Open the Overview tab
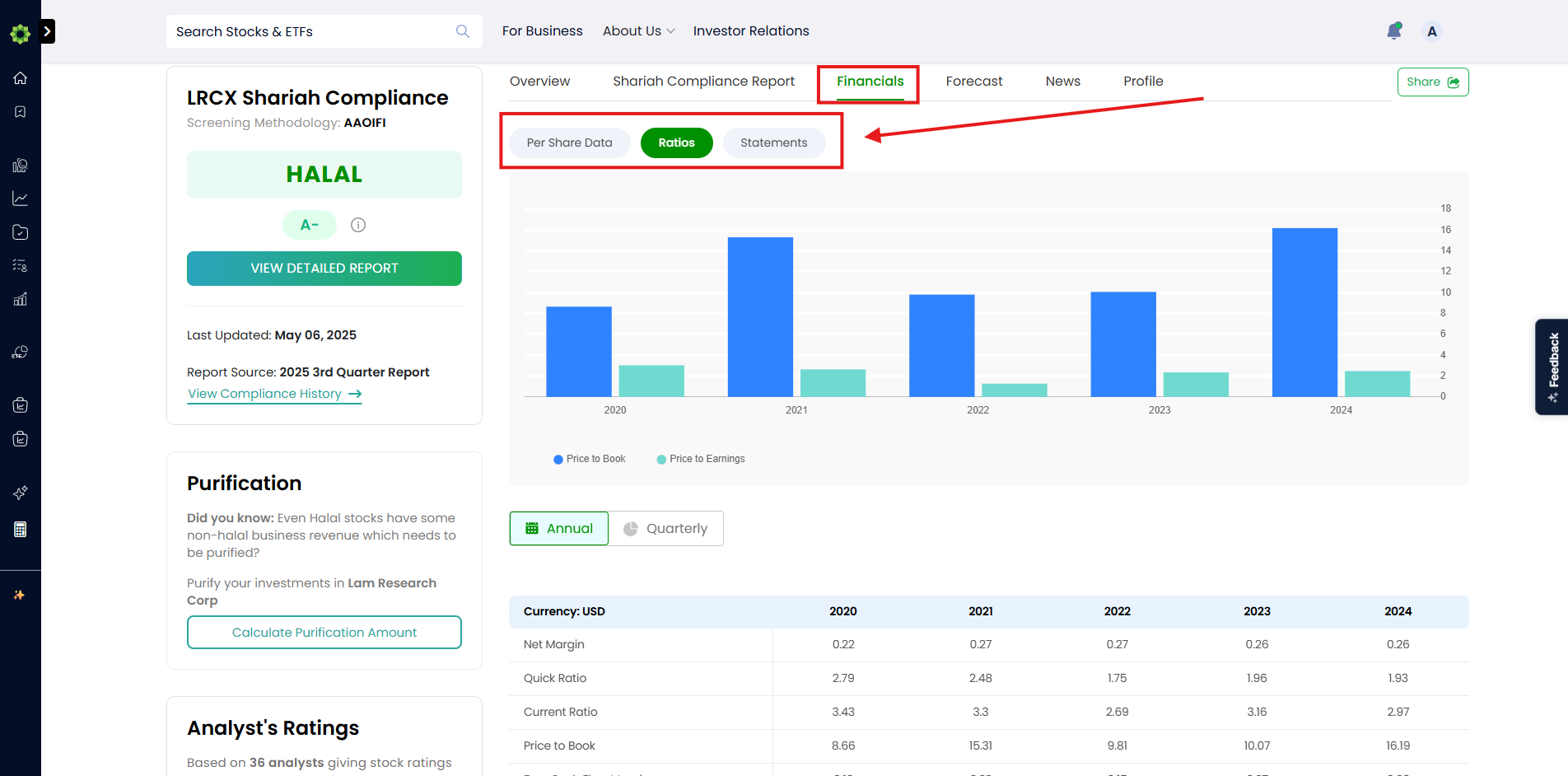The image size is (1568, 776). [x=540, y=82]
